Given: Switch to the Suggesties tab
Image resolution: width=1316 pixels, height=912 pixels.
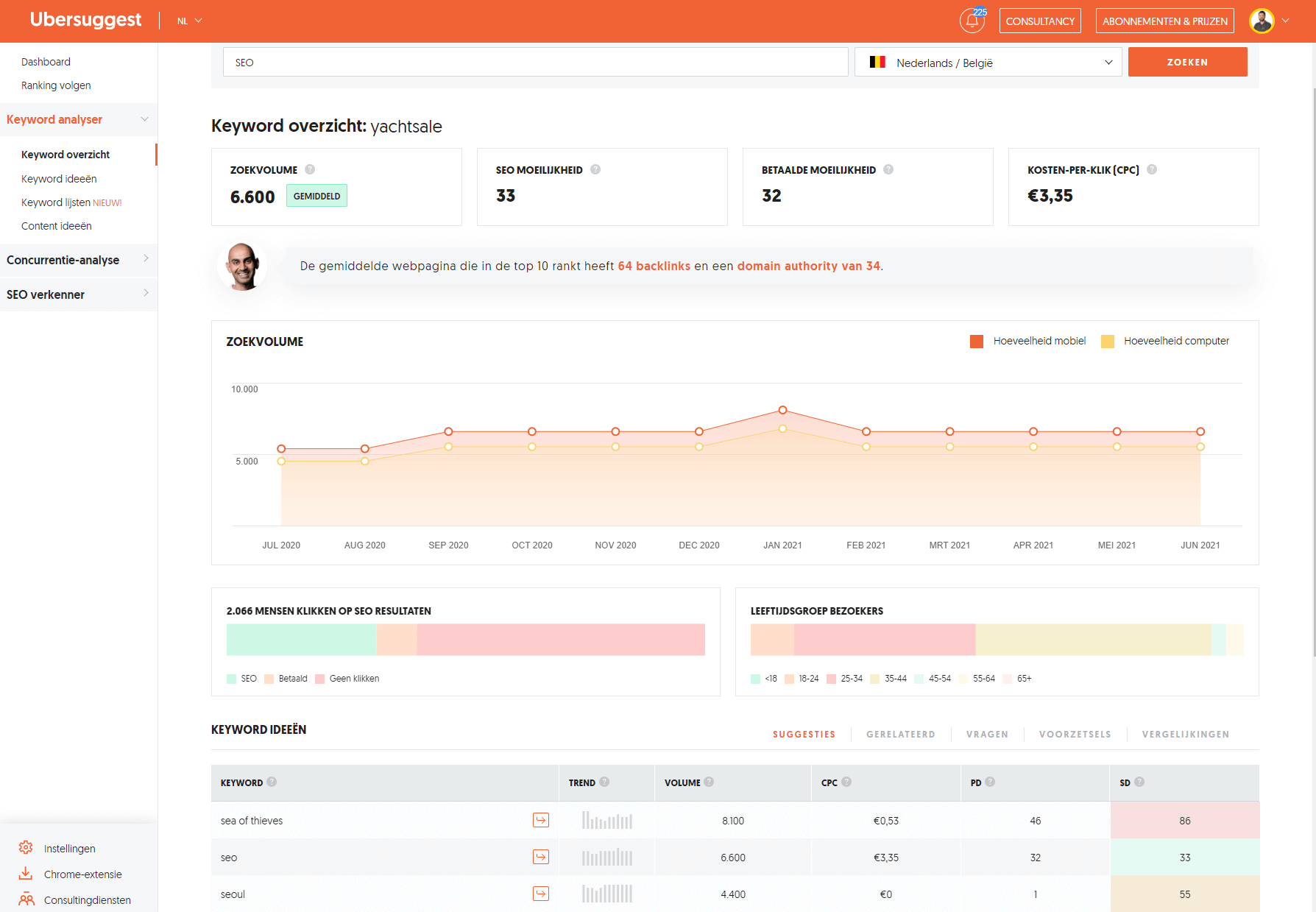Looking at the screenshot, I should pyautogui.click(x=804, y=734).
